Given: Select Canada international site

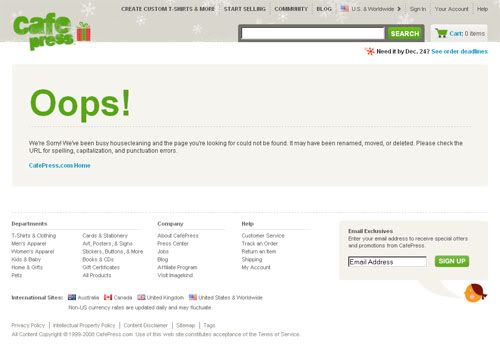Looking at the screenshot, I should pyautogui.click(x=123, y=297).
